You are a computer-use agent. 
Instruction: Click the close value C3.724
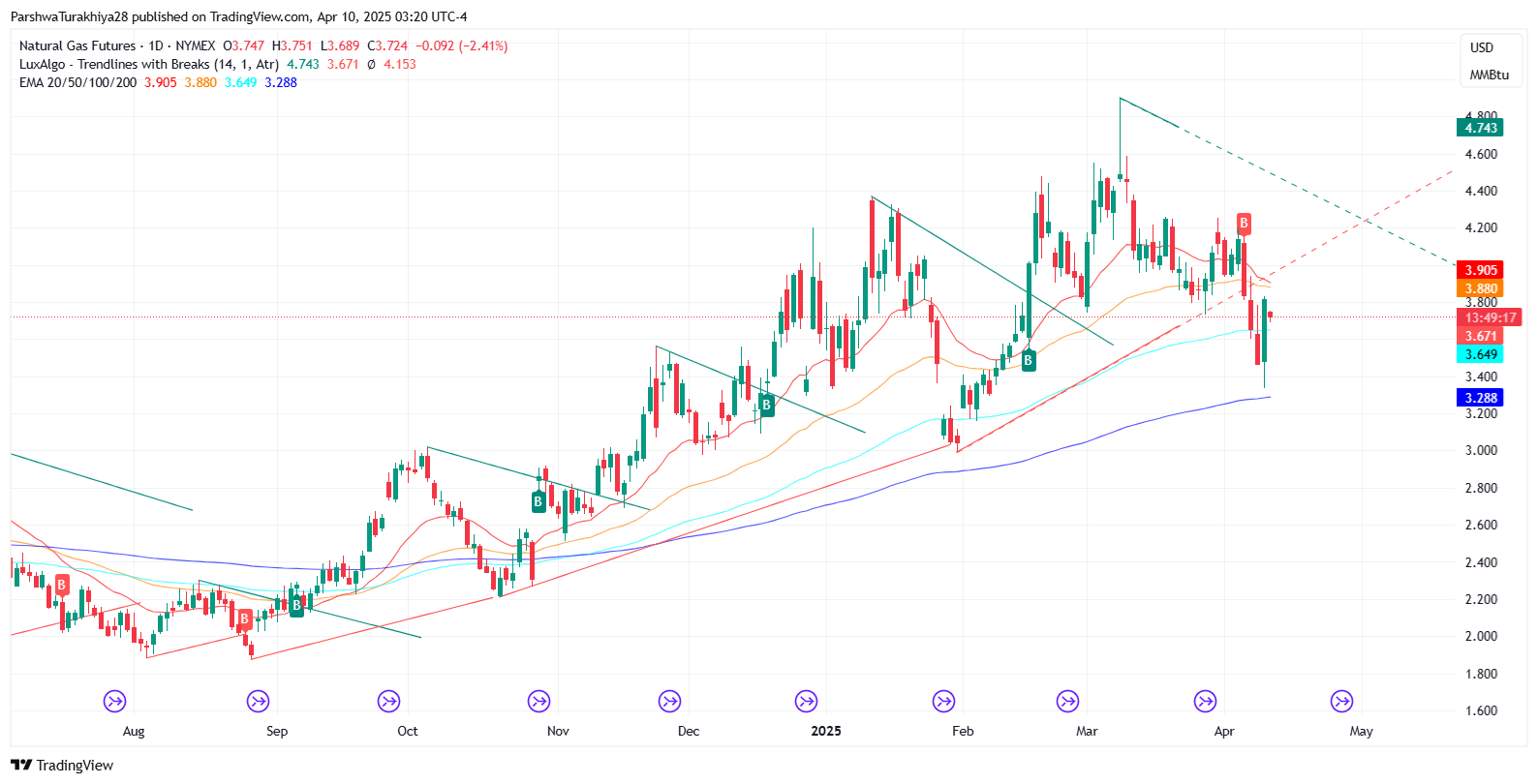387,45
